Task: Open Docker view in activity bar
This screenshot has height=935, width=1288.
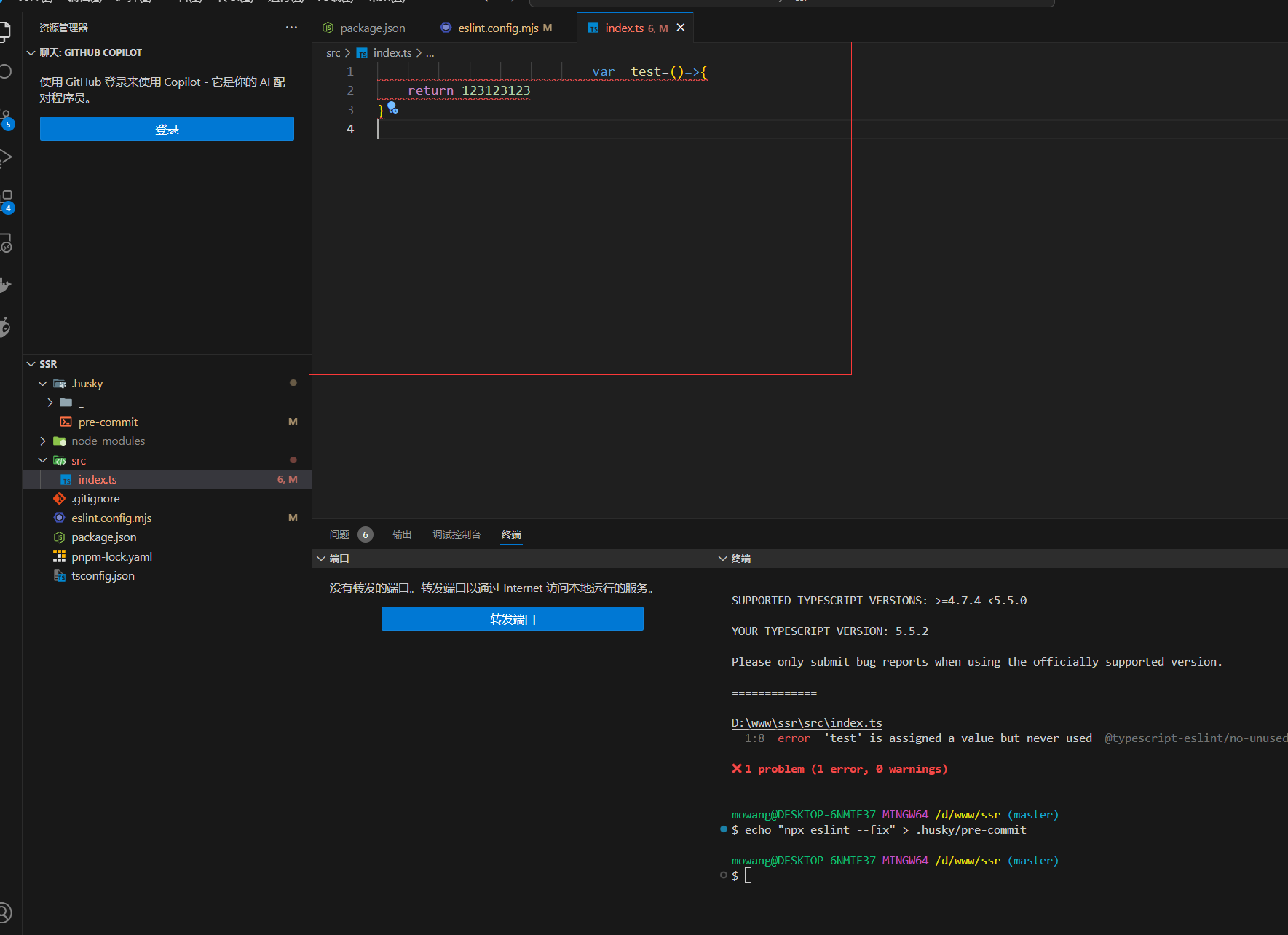Action: point(5,285)
